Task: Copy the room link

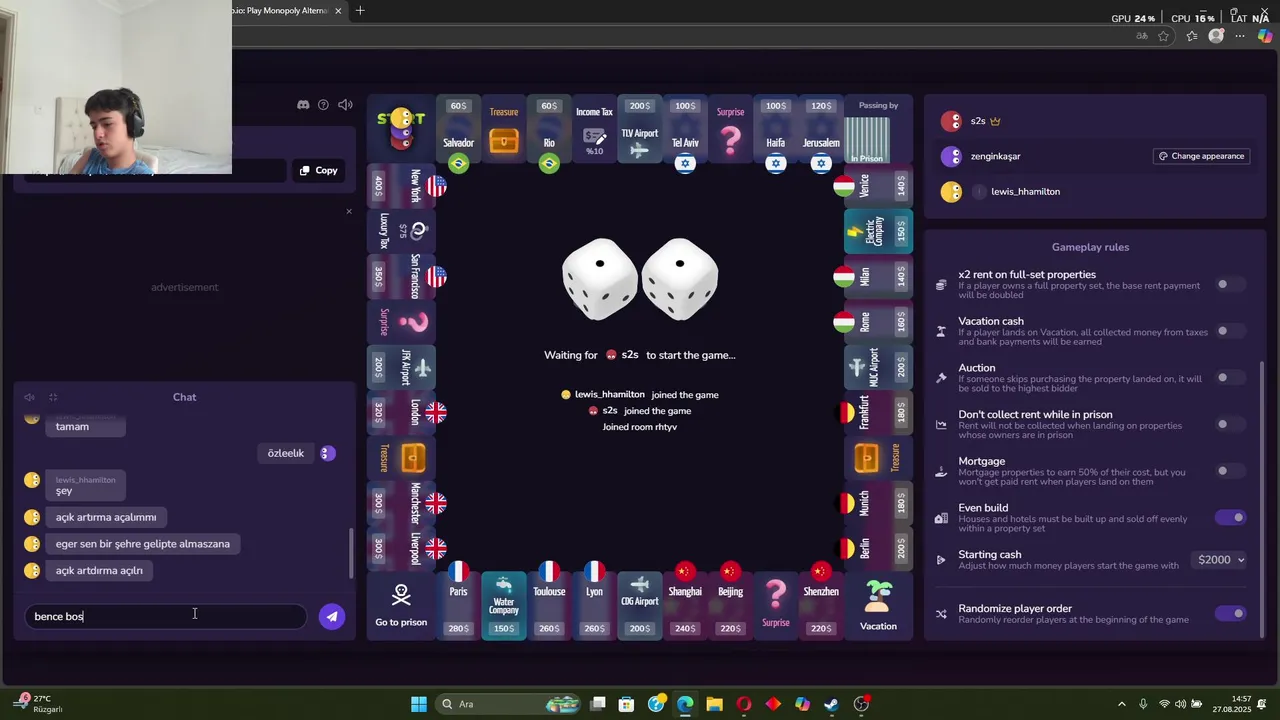Action: click(x=319, y=170)
